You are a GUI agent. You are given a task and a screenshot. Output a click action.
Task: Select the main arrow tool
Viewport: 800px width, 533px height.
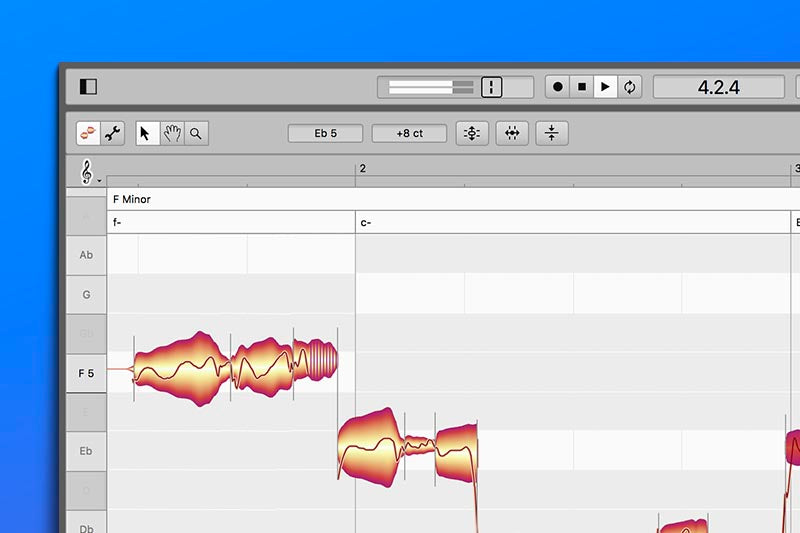tap(147, 134)
